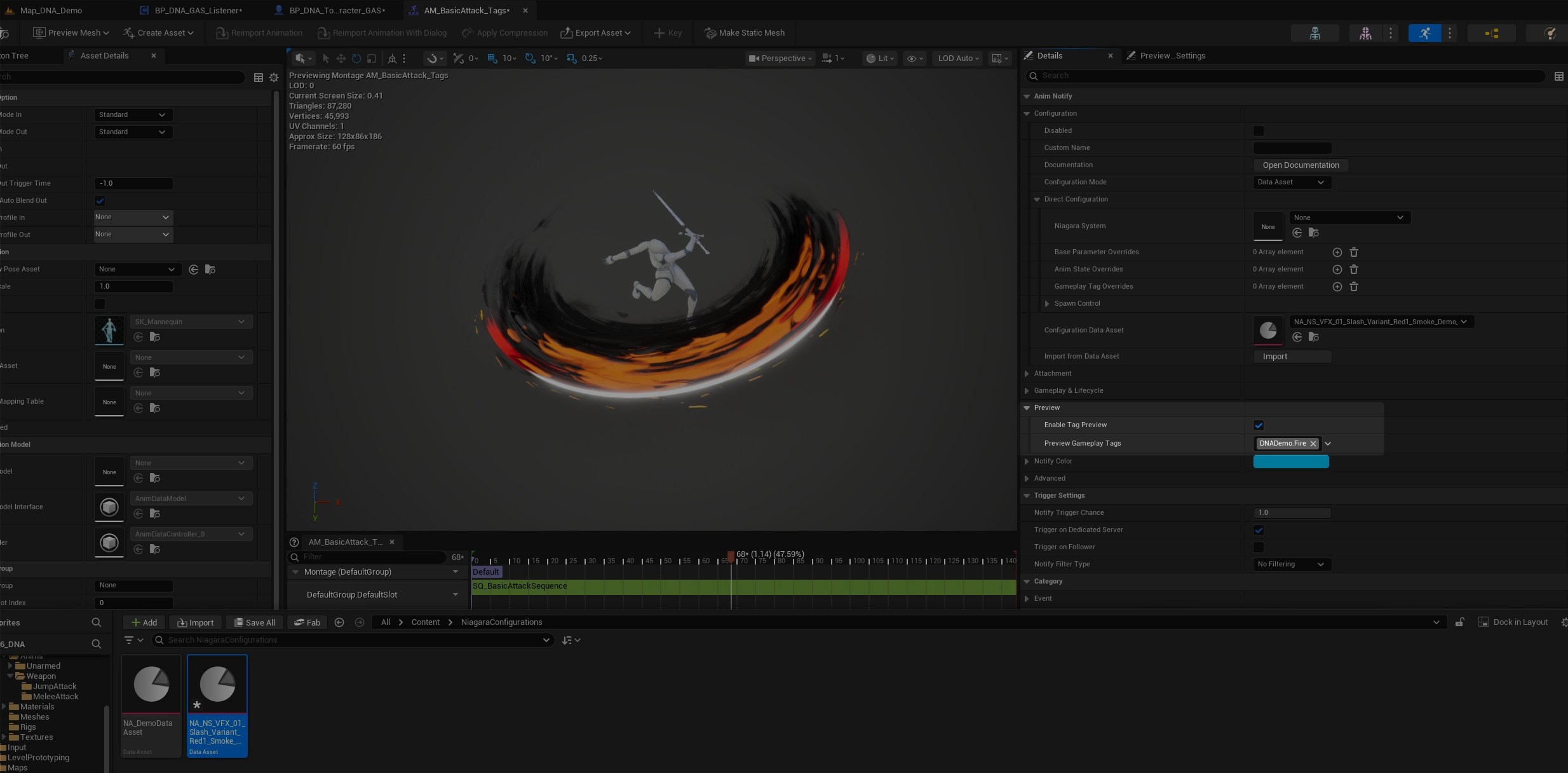This screenshot has height=773, width=1568.
Task: Uncheck Enable Tag Preview
Action: pos(1259,425)
